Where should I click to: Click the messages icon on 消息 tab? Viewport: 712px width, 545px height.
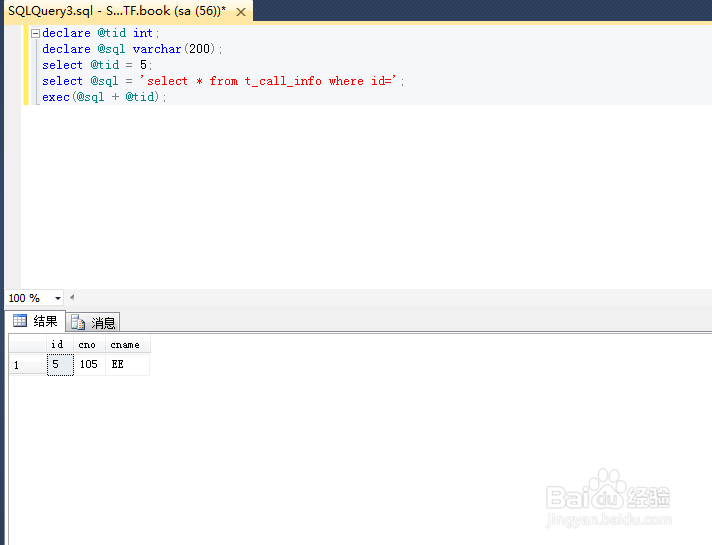78,322
